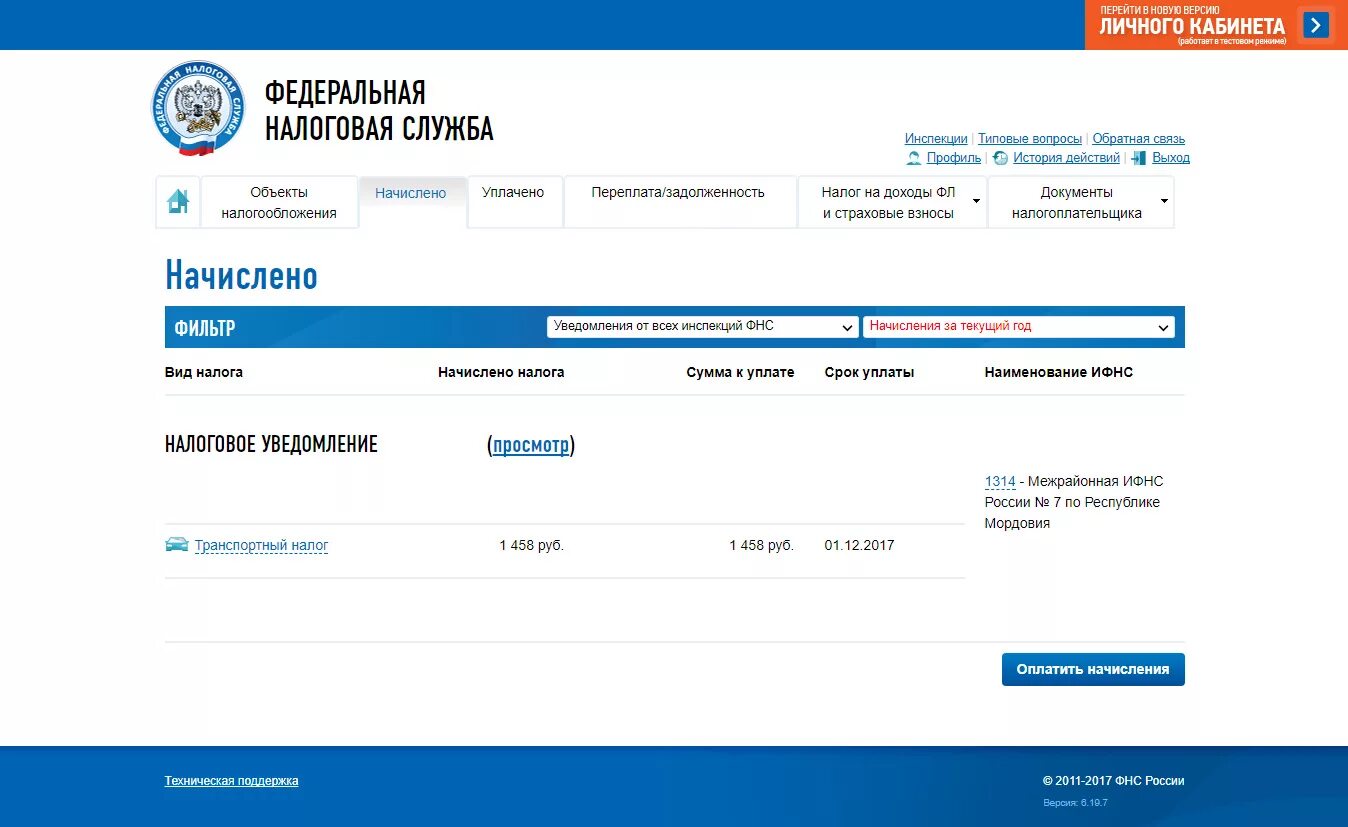Switch to Объекты налогообложения tab
The width and height of the screenshot is (1348, 827).
coord(279,202)
